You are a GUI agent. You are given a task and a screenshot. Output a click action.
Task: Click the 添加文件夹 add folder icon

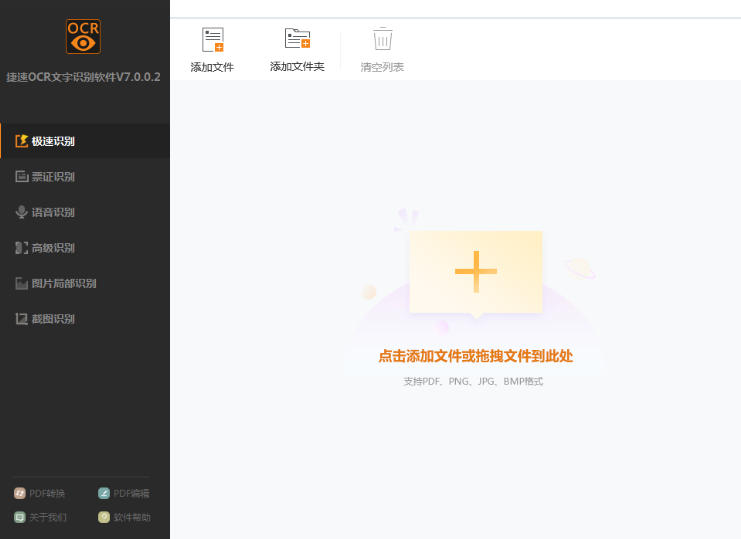point(297,39)
